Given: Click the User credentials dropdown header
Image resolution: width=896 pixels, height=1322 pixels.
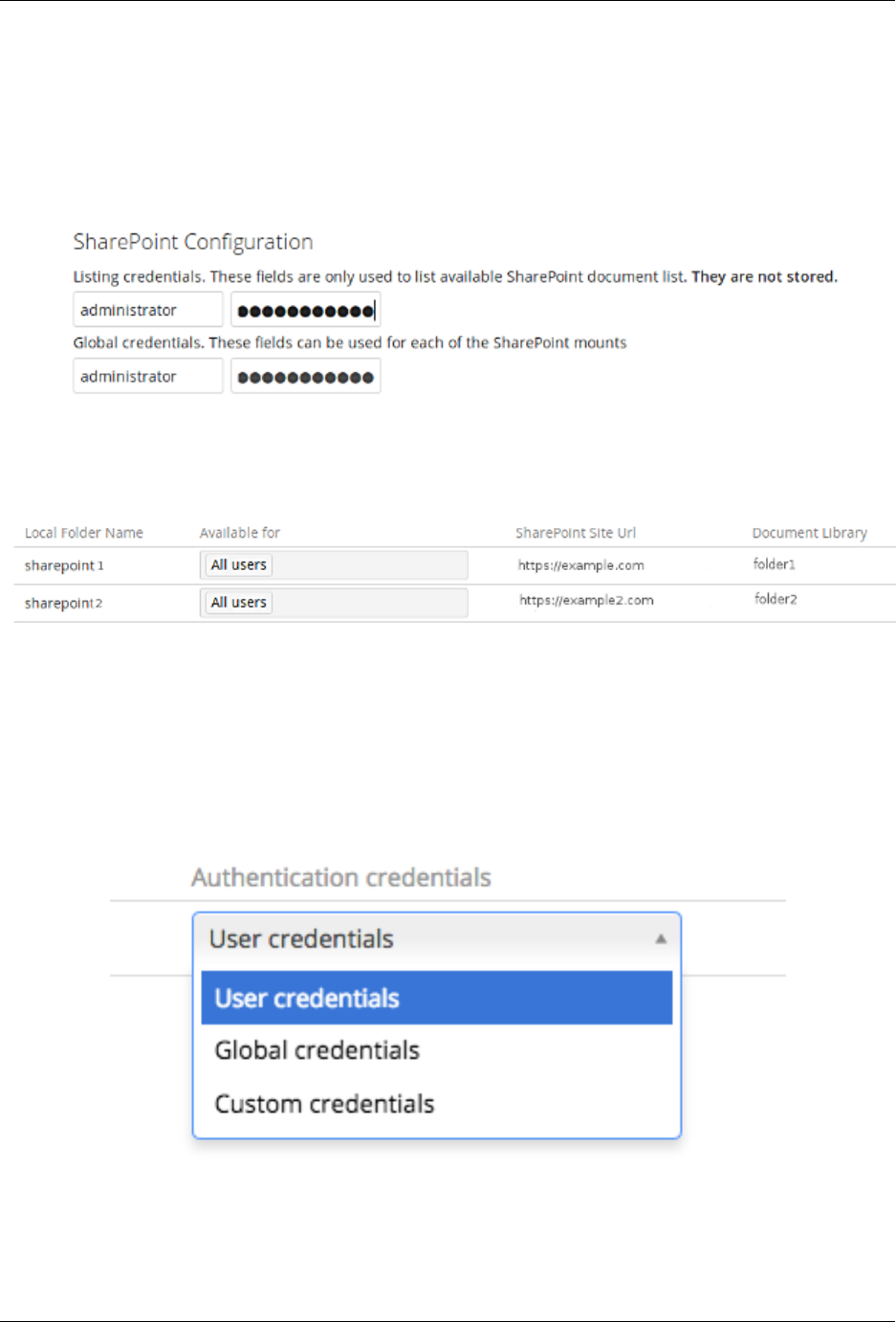Looking at the screenshot, I should coord(421,939).
